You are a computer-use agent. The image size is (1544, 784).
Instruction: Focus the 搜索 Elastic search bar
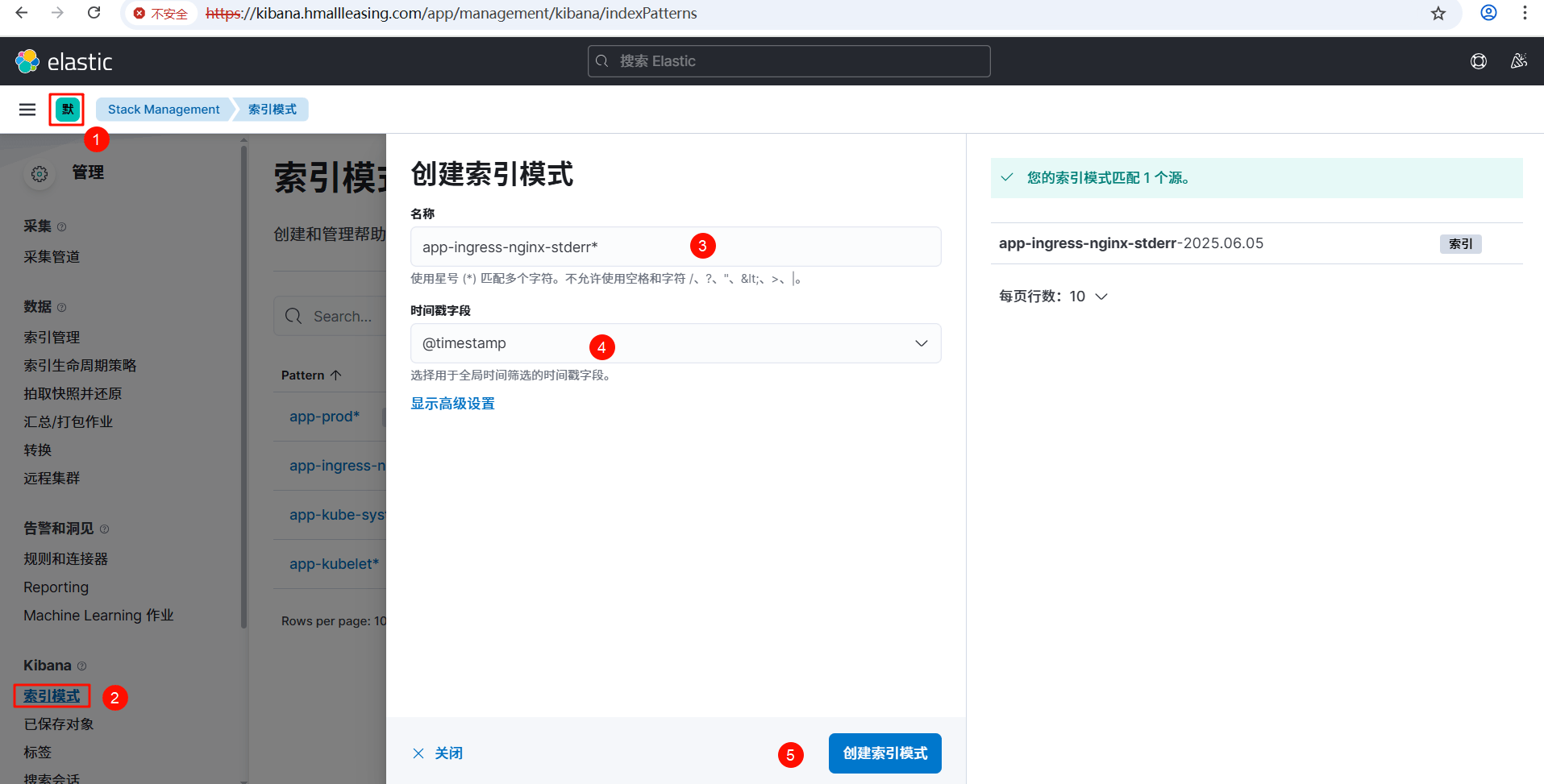pos(789,61)
